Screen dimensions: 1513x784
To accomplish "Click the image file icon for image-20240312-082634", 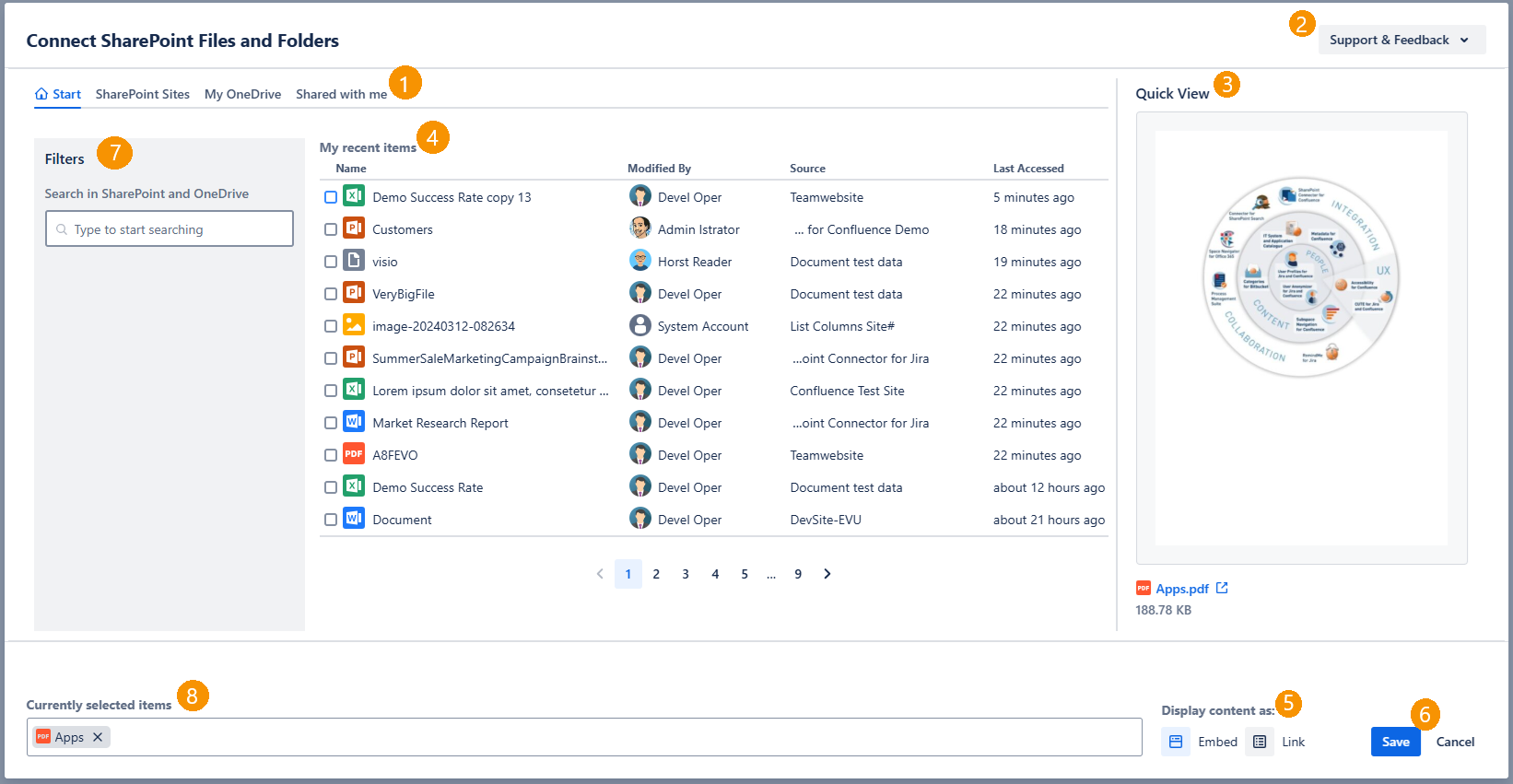I will (354, 325).
